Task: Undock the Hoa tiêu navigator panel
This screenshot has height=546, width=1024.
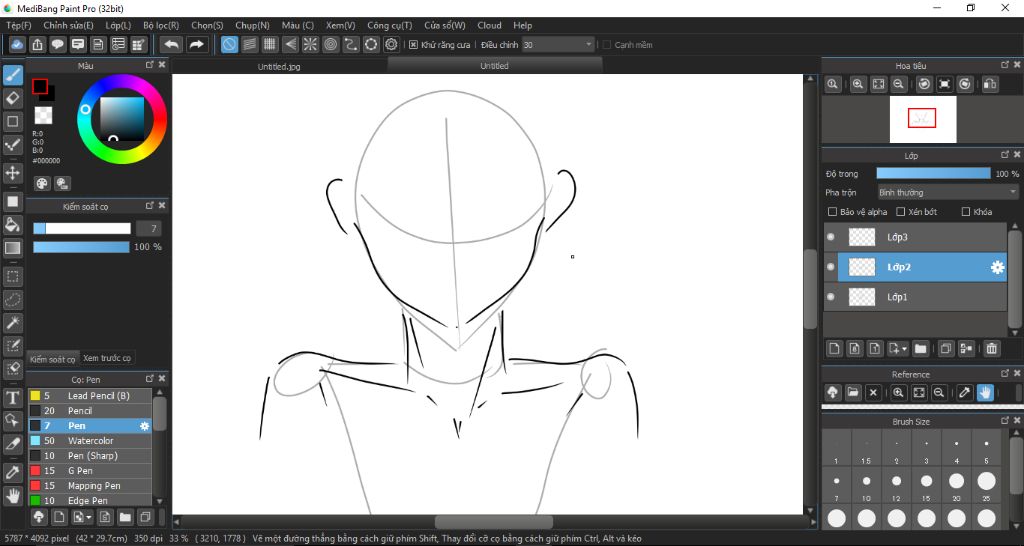Action: [1005, 65]
